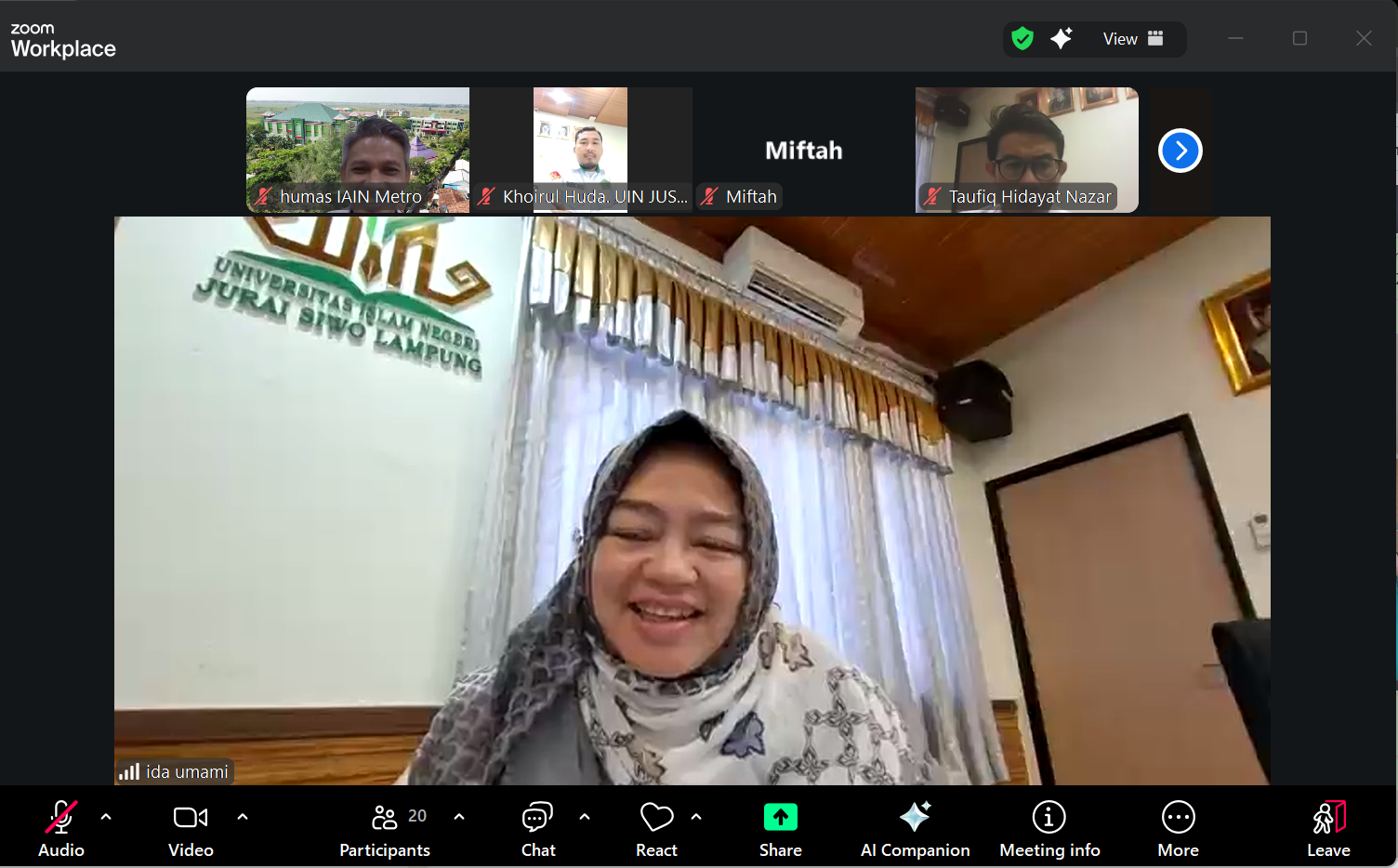
Task: Open the AI Companion panel
Action: (915, 827)
